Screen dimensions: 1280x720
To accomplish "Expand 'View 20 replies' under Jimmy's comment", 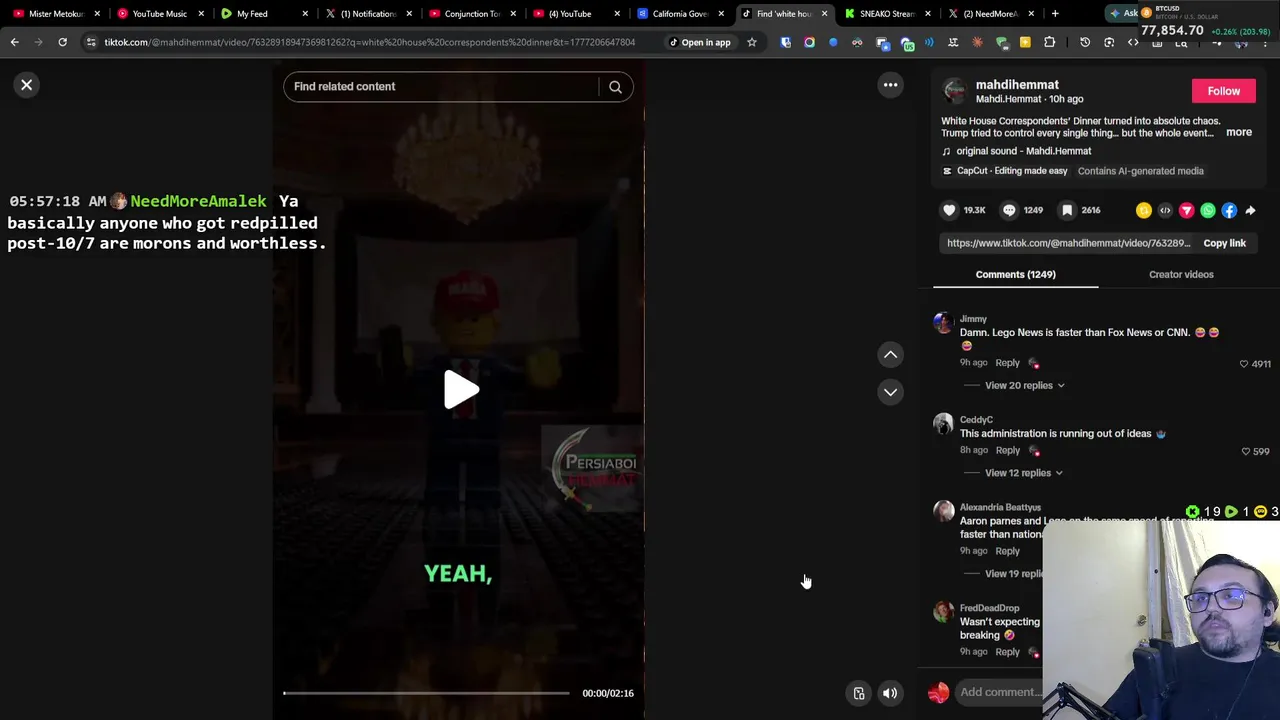I will coord(1024,385).
